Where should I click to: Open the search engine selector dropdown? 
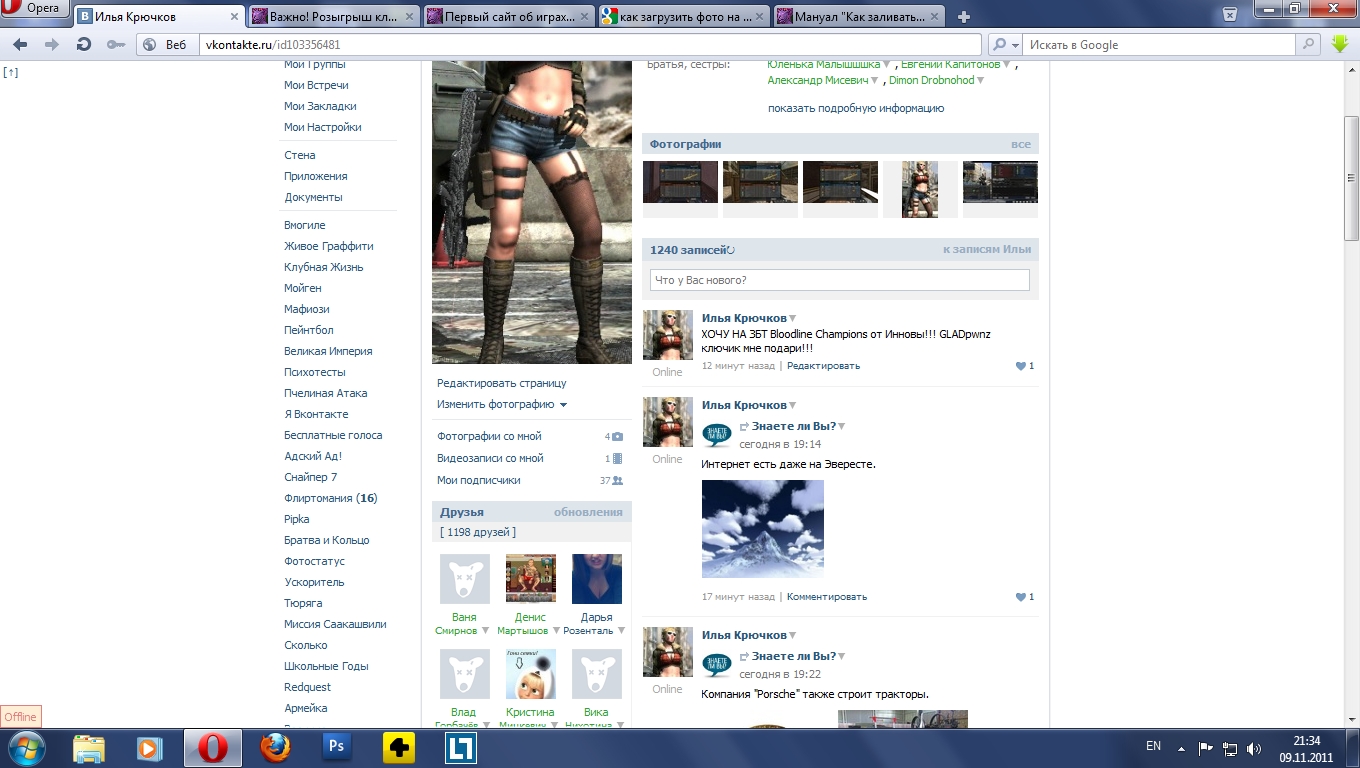[1004, 45]
